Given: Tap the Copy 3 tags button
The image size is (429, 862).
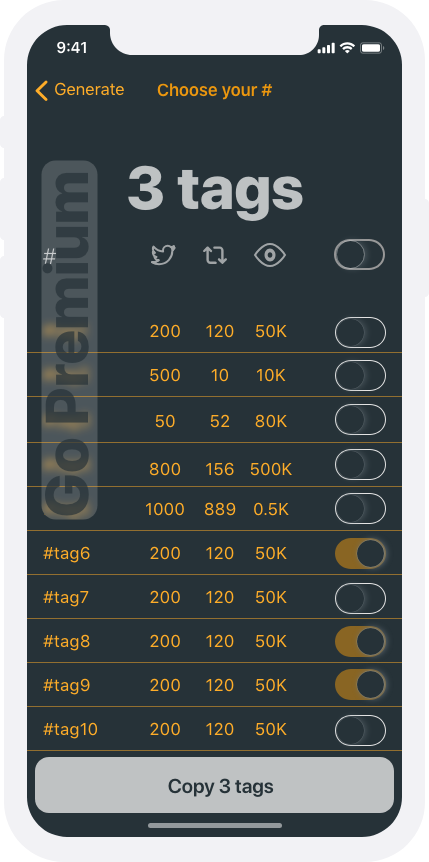Looking at the screenshot, I should coord(214,785).
